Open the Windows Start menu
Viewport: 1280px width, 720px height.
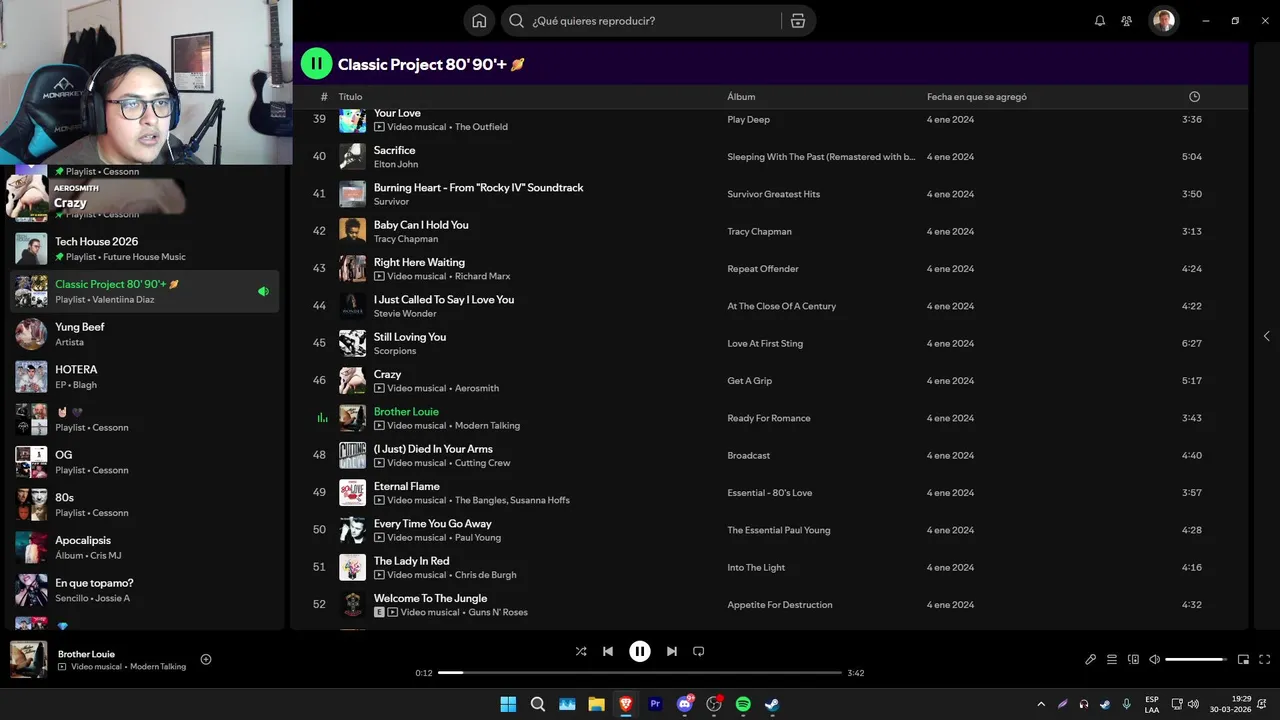pos(508,704)
